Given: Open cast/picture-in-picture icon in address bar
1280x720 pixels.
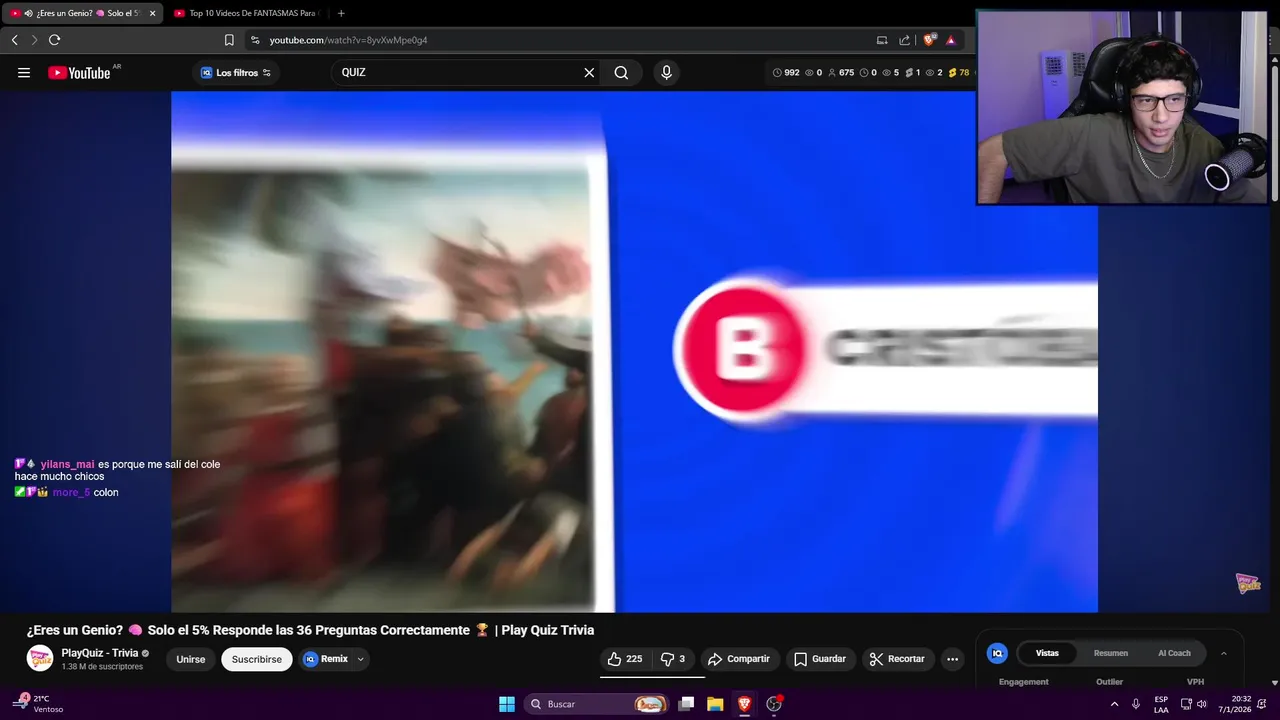Looking at the screenshot, I should (x=882, y=40).
